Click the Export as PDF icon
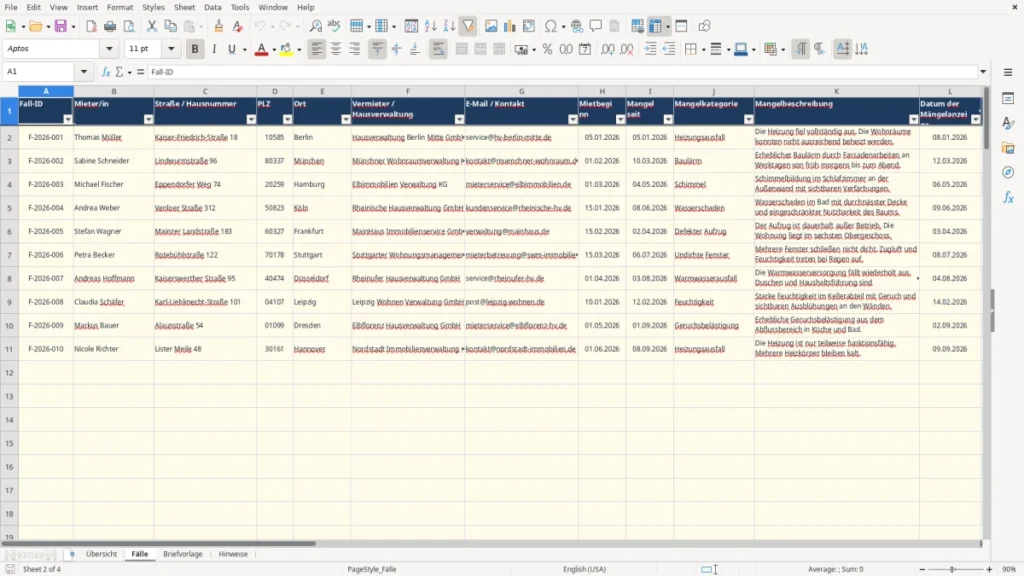The image size is (1024, 576). coord(91,26)
